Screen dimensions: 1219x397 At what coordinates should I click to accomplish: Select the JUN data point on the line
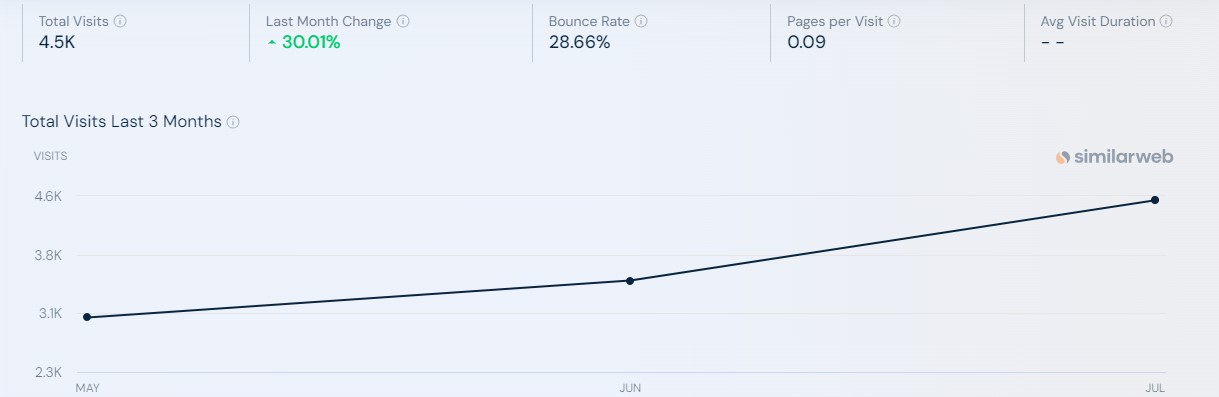[x=630, y=281]
